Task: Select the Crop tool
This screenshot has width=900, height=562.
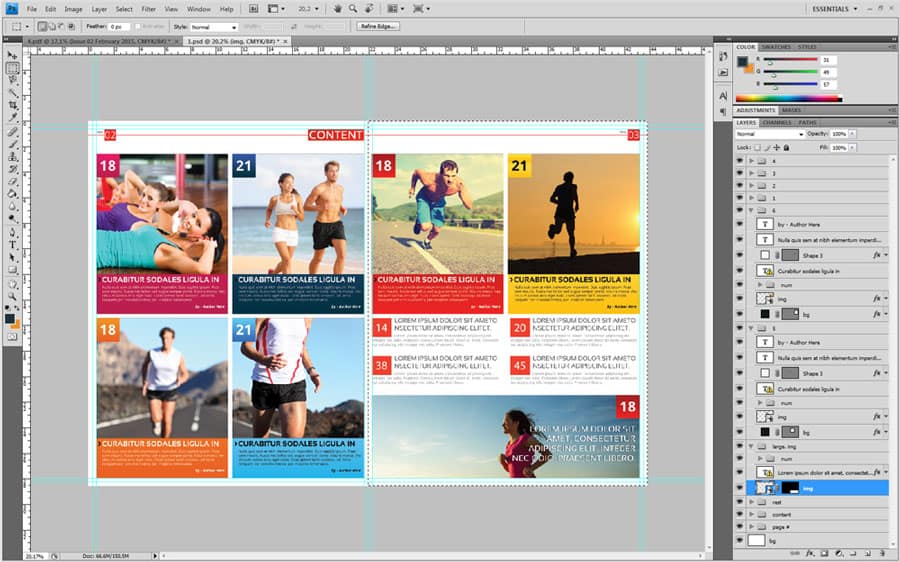Action: pos(12,106)
